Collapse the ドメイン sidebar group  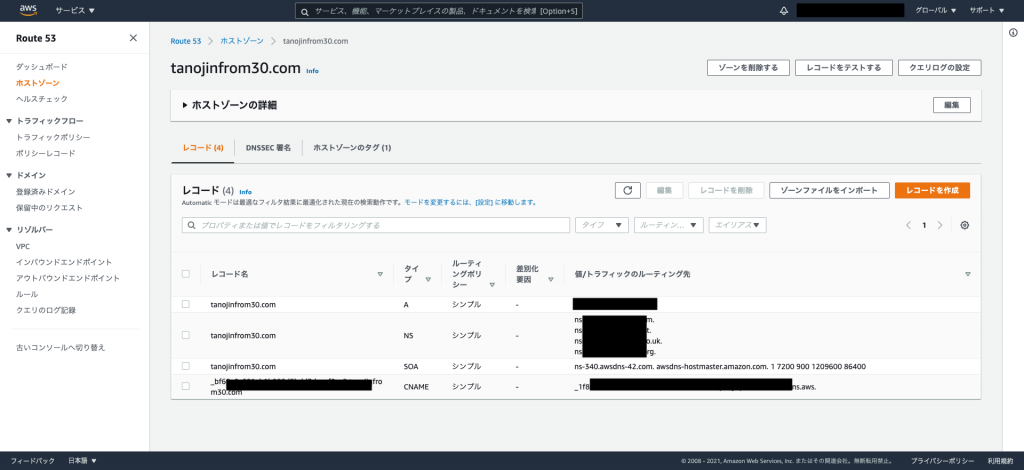click(x=9, y=176)
